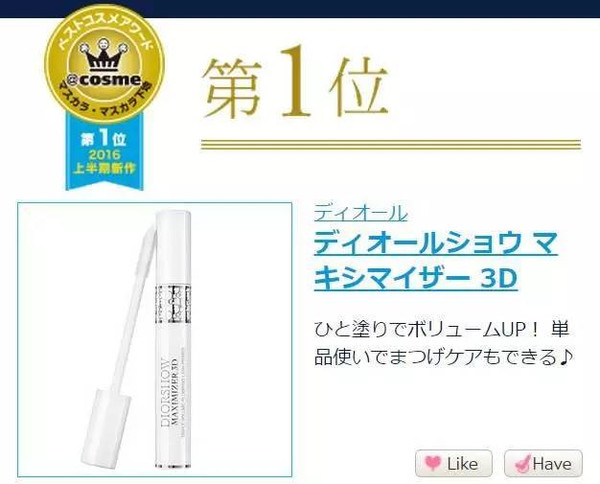Click the pink heart icon on Like
The height and width of the screenshot is (484, 600).
pyautogui.click(x=433, y=463)
